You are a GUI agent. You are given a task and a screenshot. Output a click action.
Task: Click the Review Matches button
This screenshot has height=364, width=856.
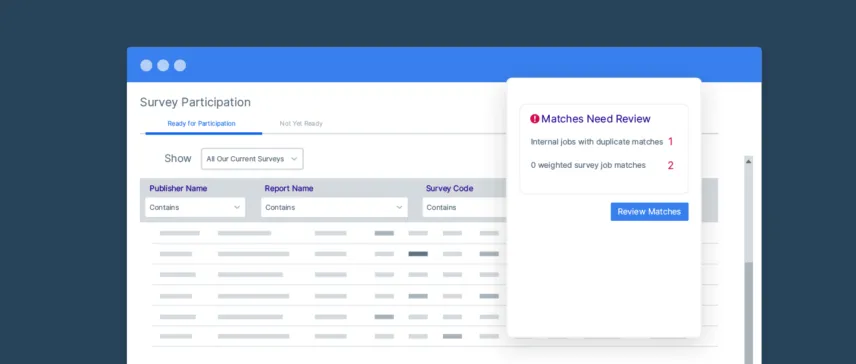[x=649, y=212]
